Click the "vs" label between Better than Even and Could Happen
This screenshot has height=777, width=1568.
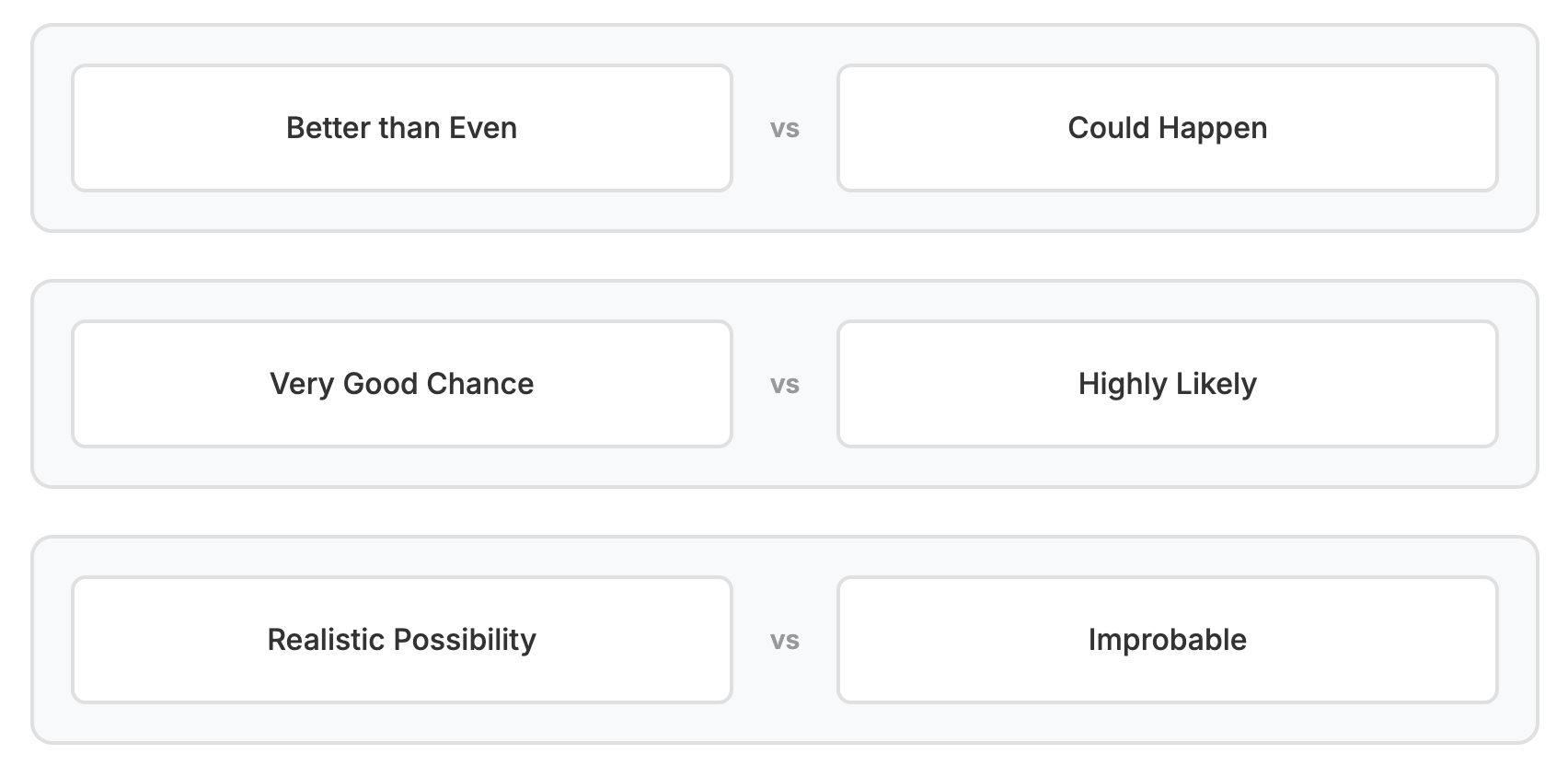coord(785,129)
